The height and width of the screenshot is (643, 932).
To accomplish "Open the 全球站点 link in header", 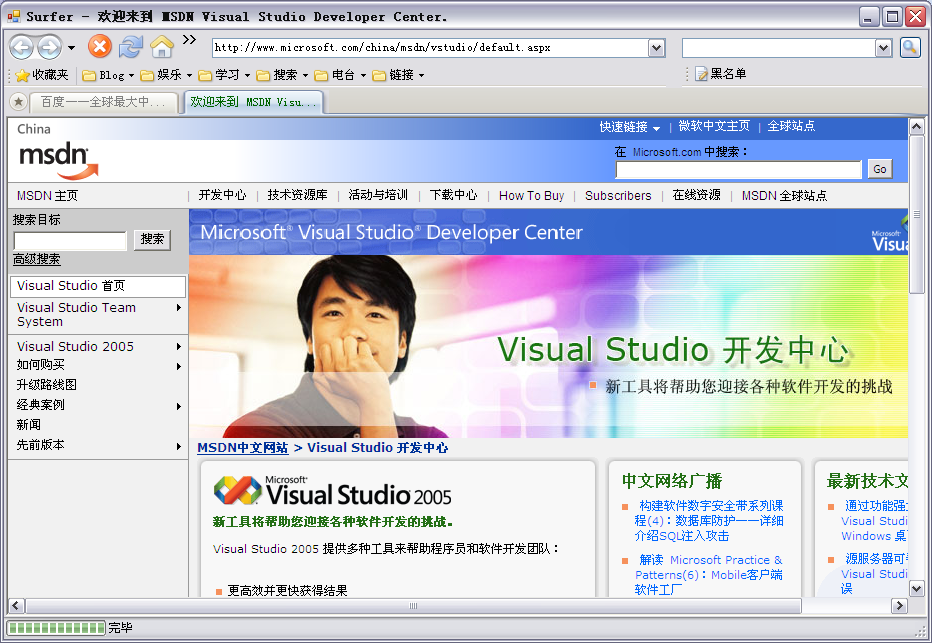I will pyautogui.click(x=791, y=126).
